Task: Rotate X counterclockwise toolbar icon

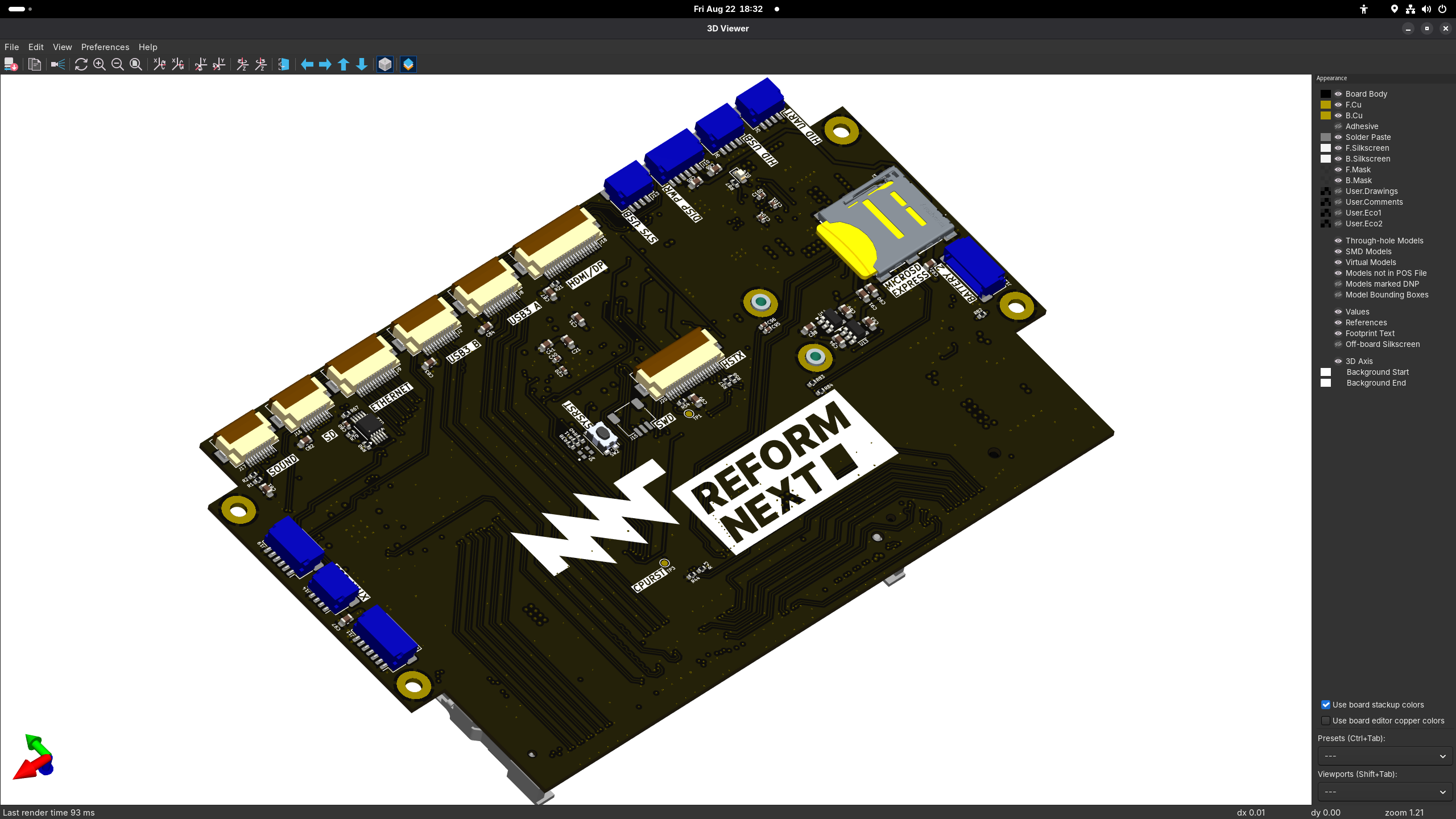Action: pyautogui.click(x=178, y=64)
